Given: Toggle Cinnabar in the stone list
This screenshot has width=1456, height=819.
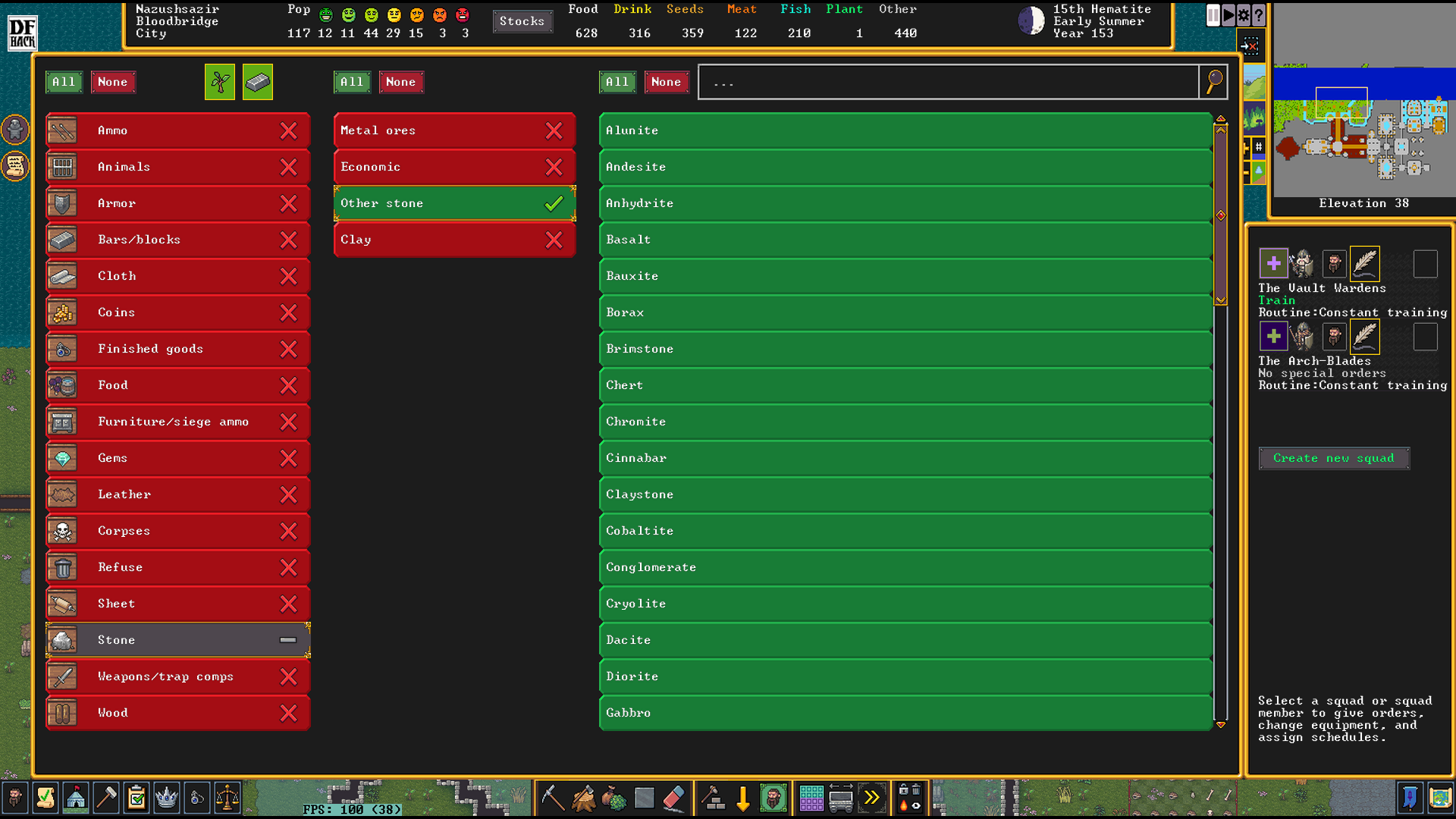Looking at the screenshot, I should point(905,458).
